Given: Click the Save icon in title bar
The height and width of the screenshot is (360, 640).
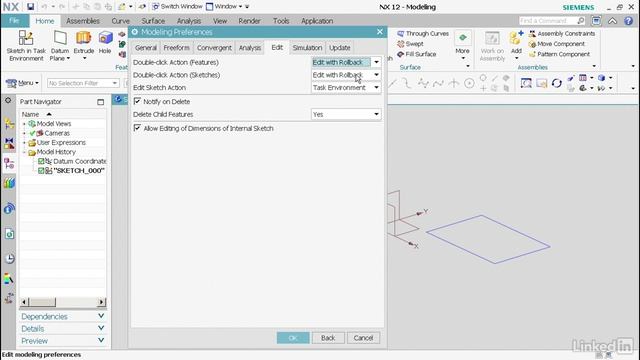Looking at the screenshot, I should [x=30, y=7].
